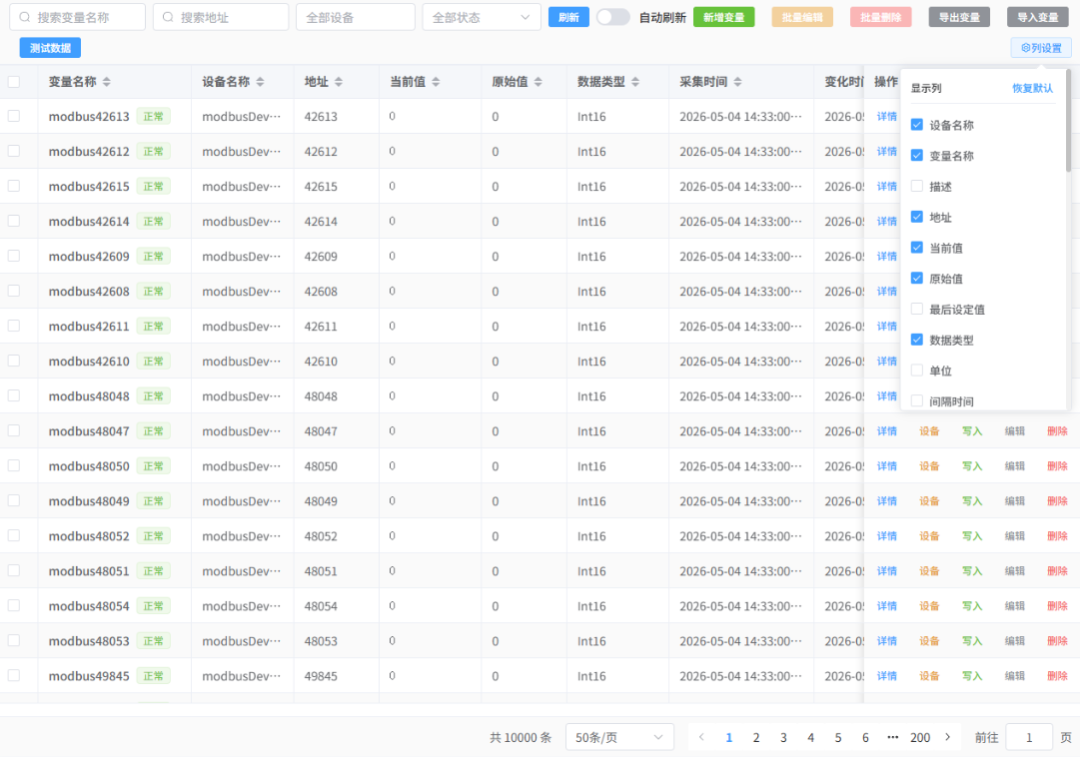Click the 导出变量 button
This screenshot has height=757, width=1080.
[959, 17]
